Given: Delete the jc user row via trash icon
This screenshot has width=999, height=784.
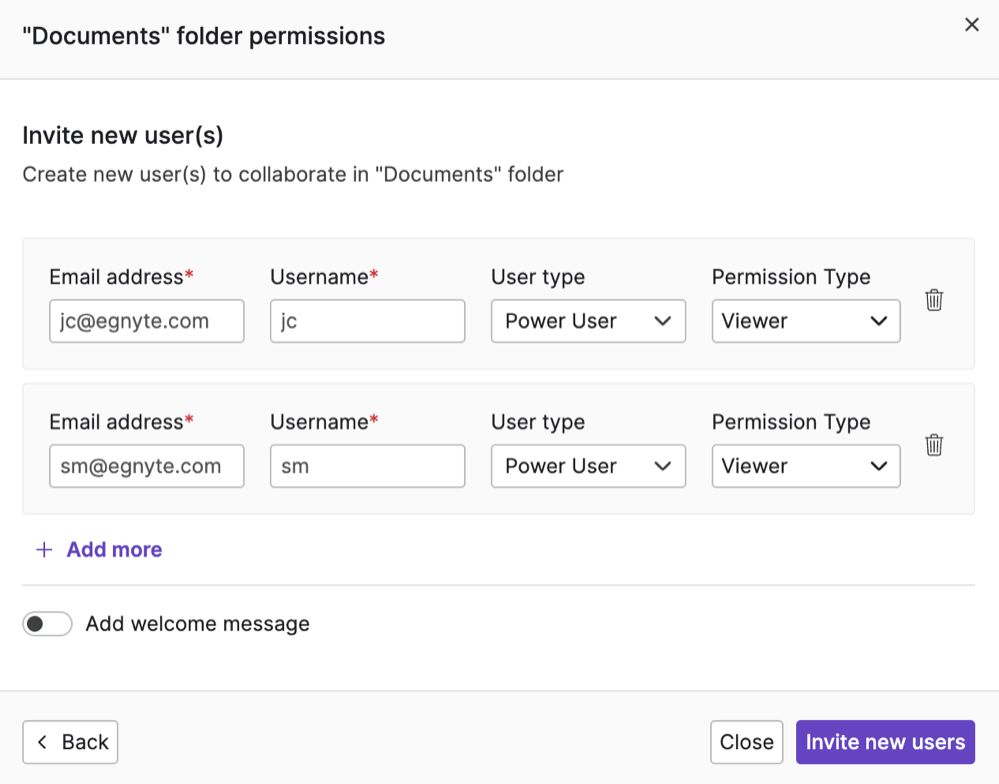Looking at the screenshot, I should (934, 300).
